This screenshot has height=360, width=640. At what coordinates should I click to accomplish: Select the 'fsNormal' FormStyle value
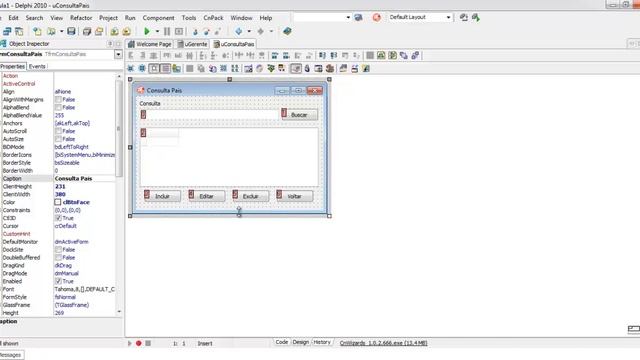click(65, 297)
